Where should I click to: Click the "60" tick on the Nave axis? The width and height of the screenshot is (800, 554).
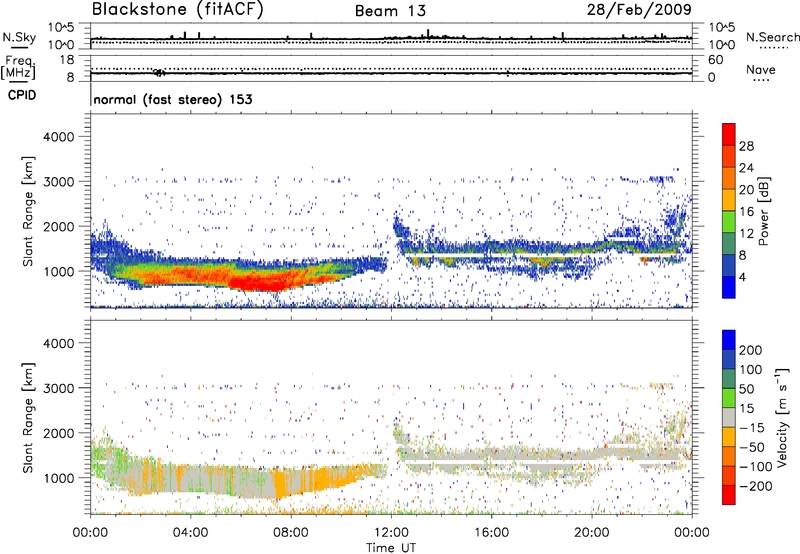[x=715, y=60]
